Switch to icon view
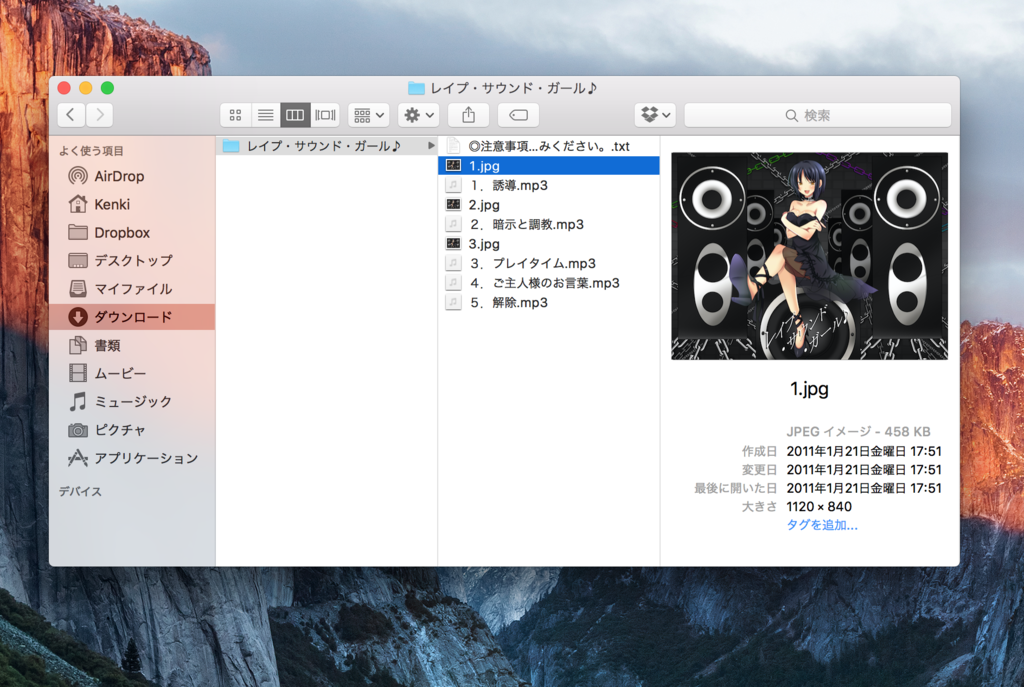Screen dimensions: 1024x687 pos(235,116)
